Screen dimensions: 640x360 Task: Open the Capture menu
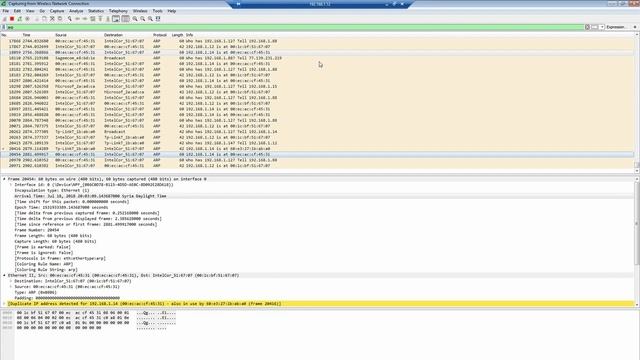click(57, 11)
